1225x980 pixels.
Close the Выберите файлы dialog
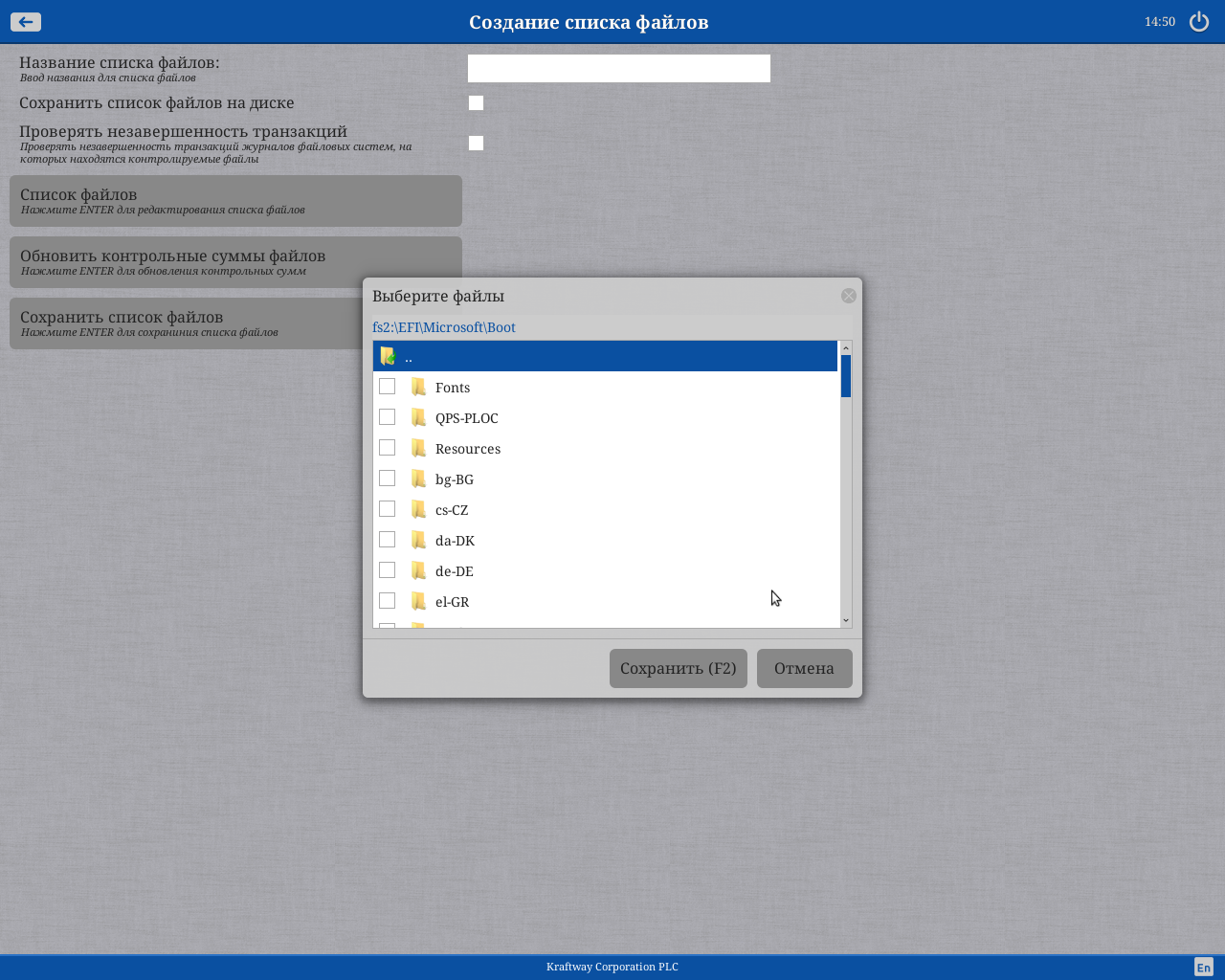(x=848, y=296)
